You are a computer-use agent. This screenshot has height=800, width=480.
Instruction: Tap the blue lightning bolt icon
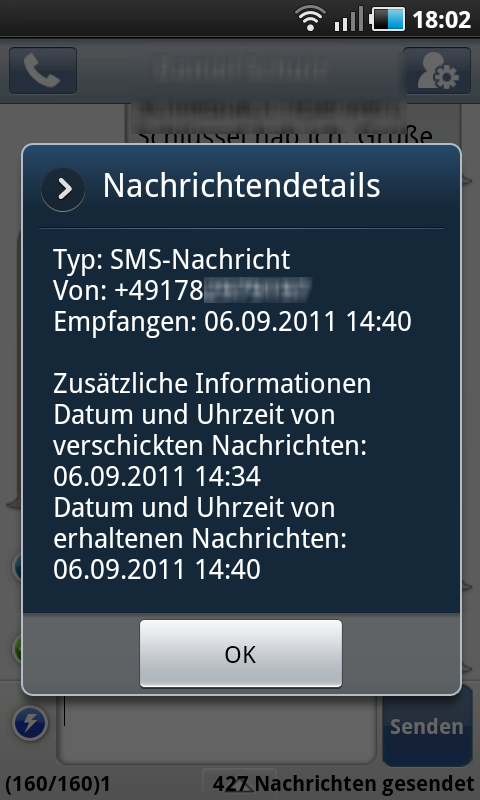[30, 723]
